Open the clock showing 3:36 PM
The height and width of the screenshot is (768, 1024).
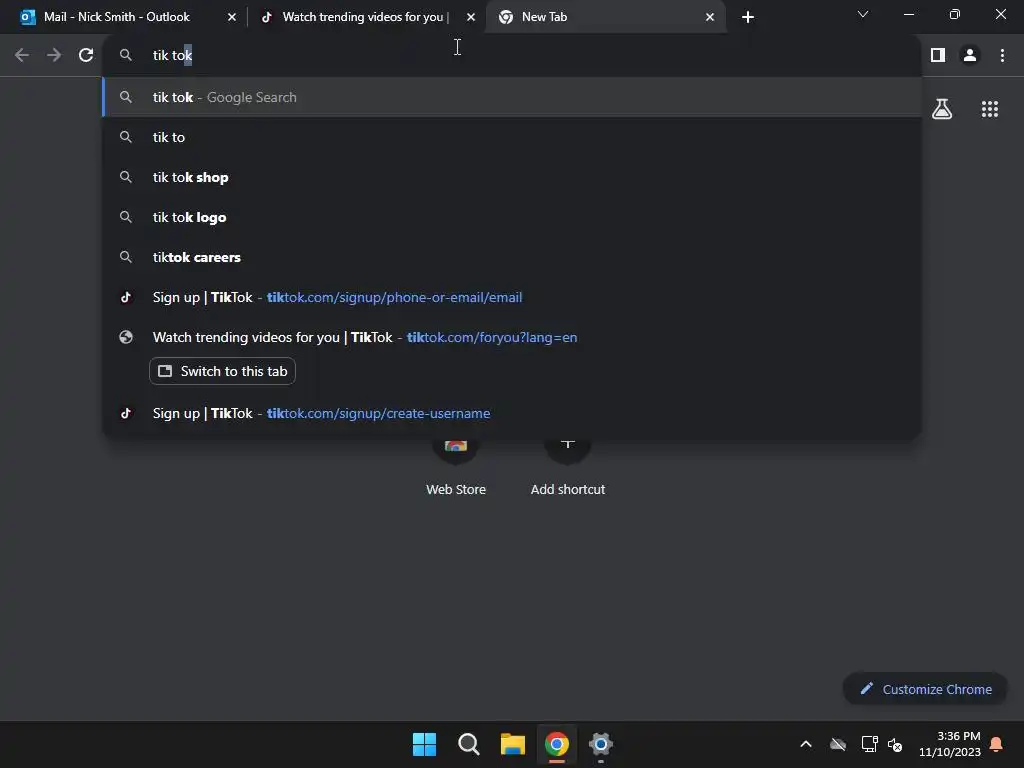[950, 744]
